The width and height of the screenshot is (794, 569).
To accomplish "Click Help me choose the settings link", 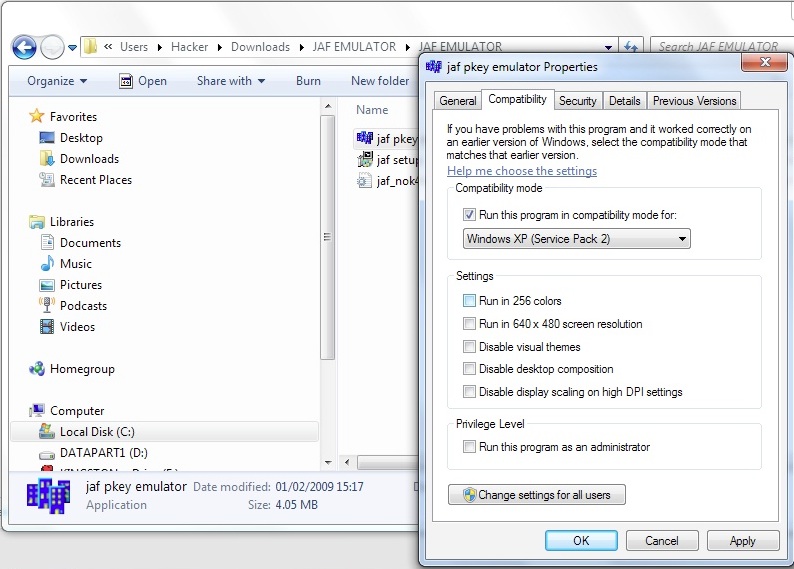I will 522,171.
